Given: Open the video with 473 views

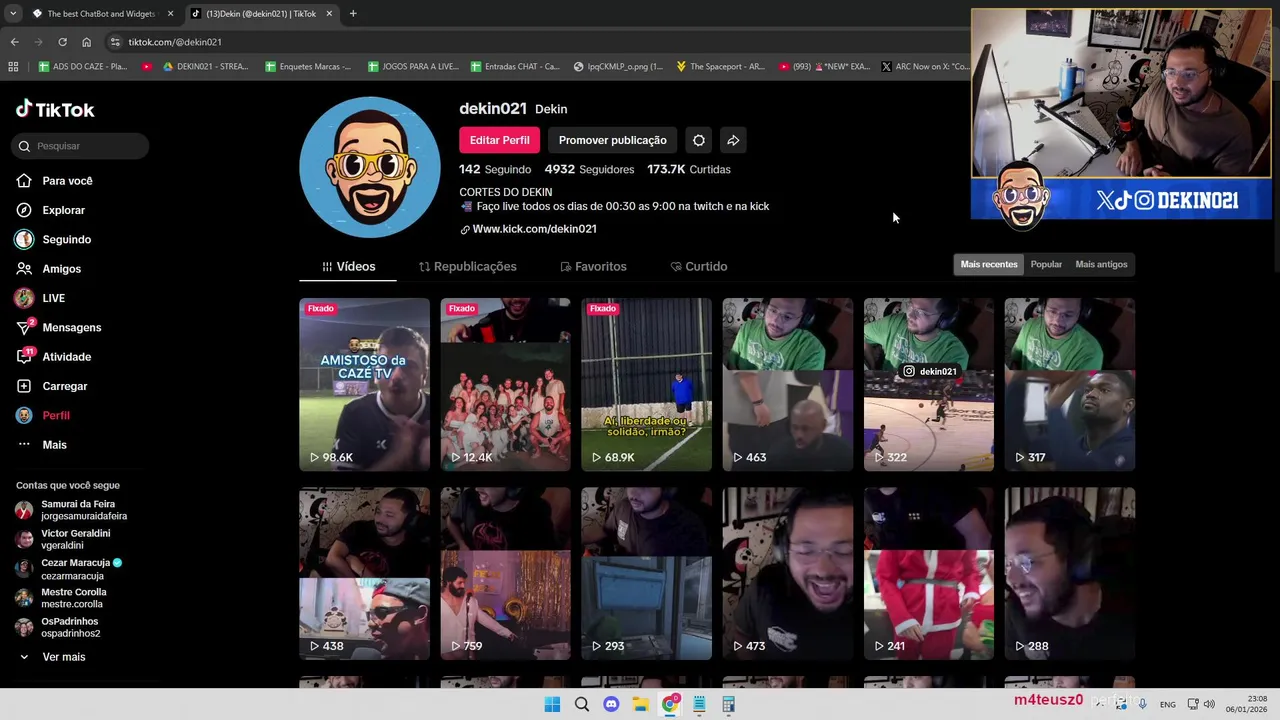Looking at the screenshot, I should (788, 574).
